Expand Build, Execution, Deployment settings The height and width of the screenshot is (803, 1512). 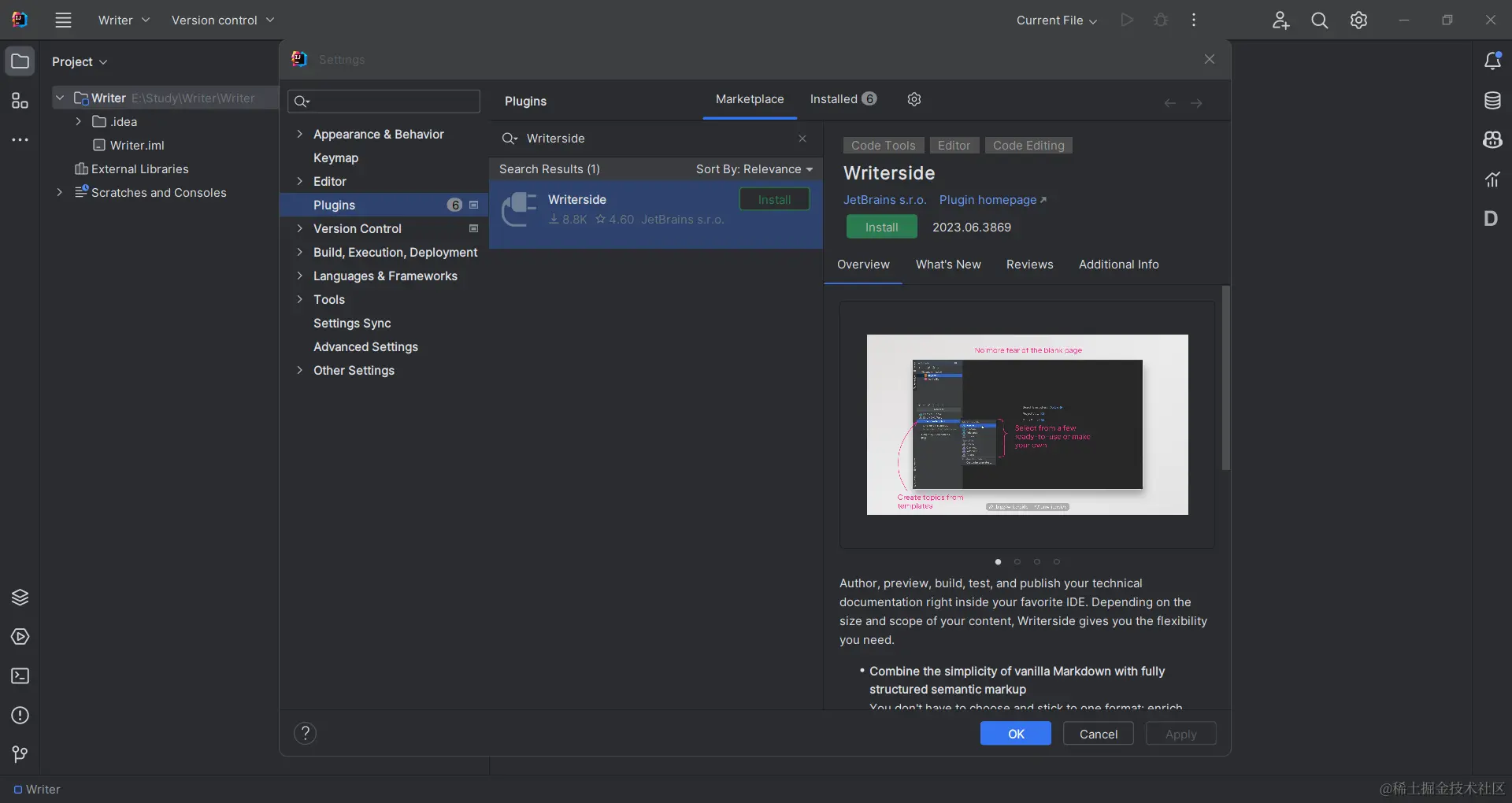tap(299, 252)
